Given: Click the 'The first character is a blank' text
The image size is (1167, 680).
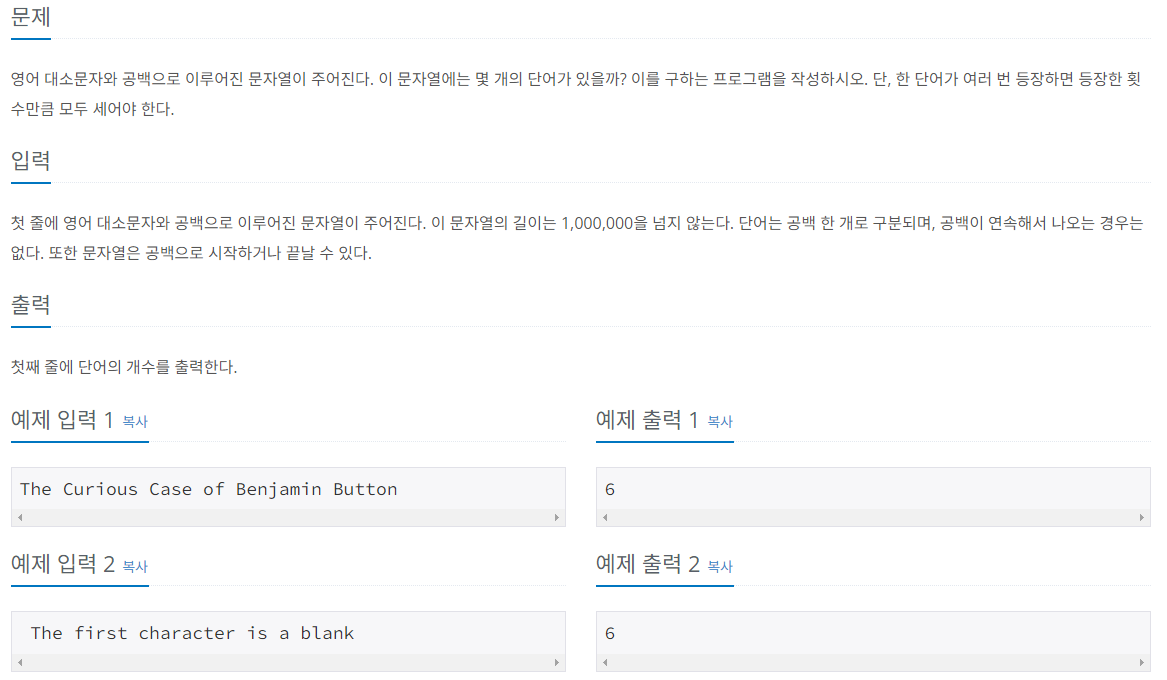Looking at the screenshot, I should coord(192,633).
